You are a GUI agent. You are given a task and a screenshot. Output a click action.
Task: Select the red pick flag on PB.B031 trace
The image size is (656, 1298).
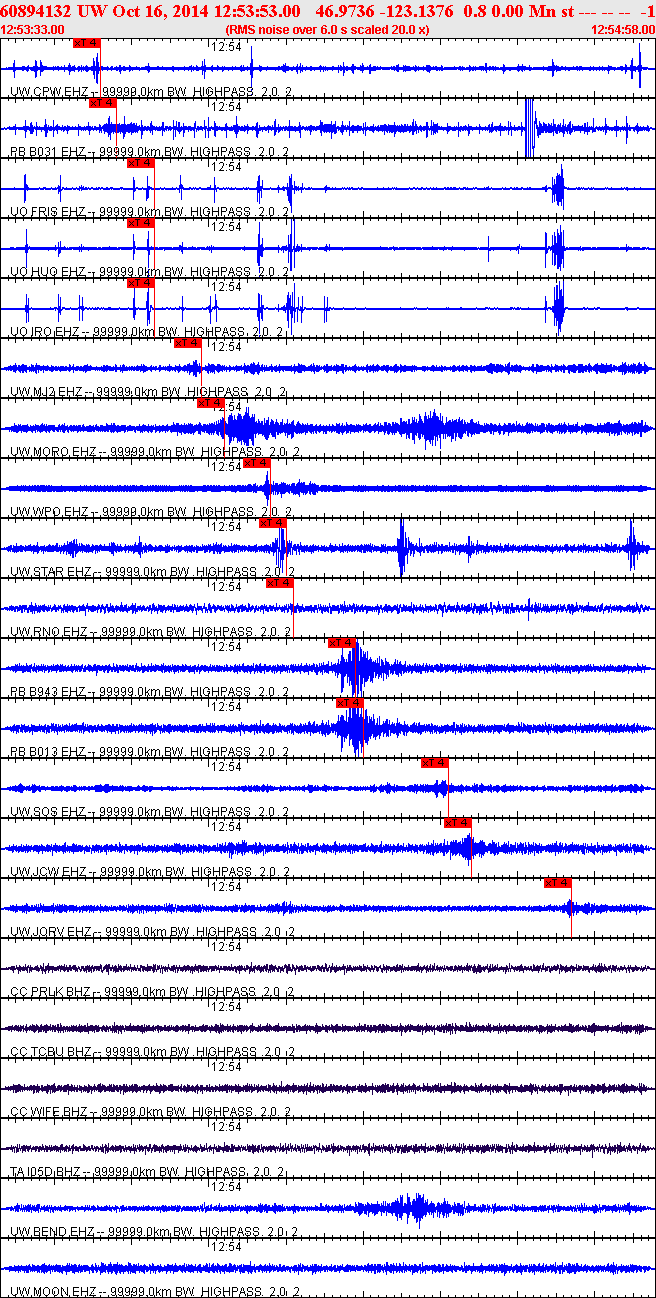[103, 103]
